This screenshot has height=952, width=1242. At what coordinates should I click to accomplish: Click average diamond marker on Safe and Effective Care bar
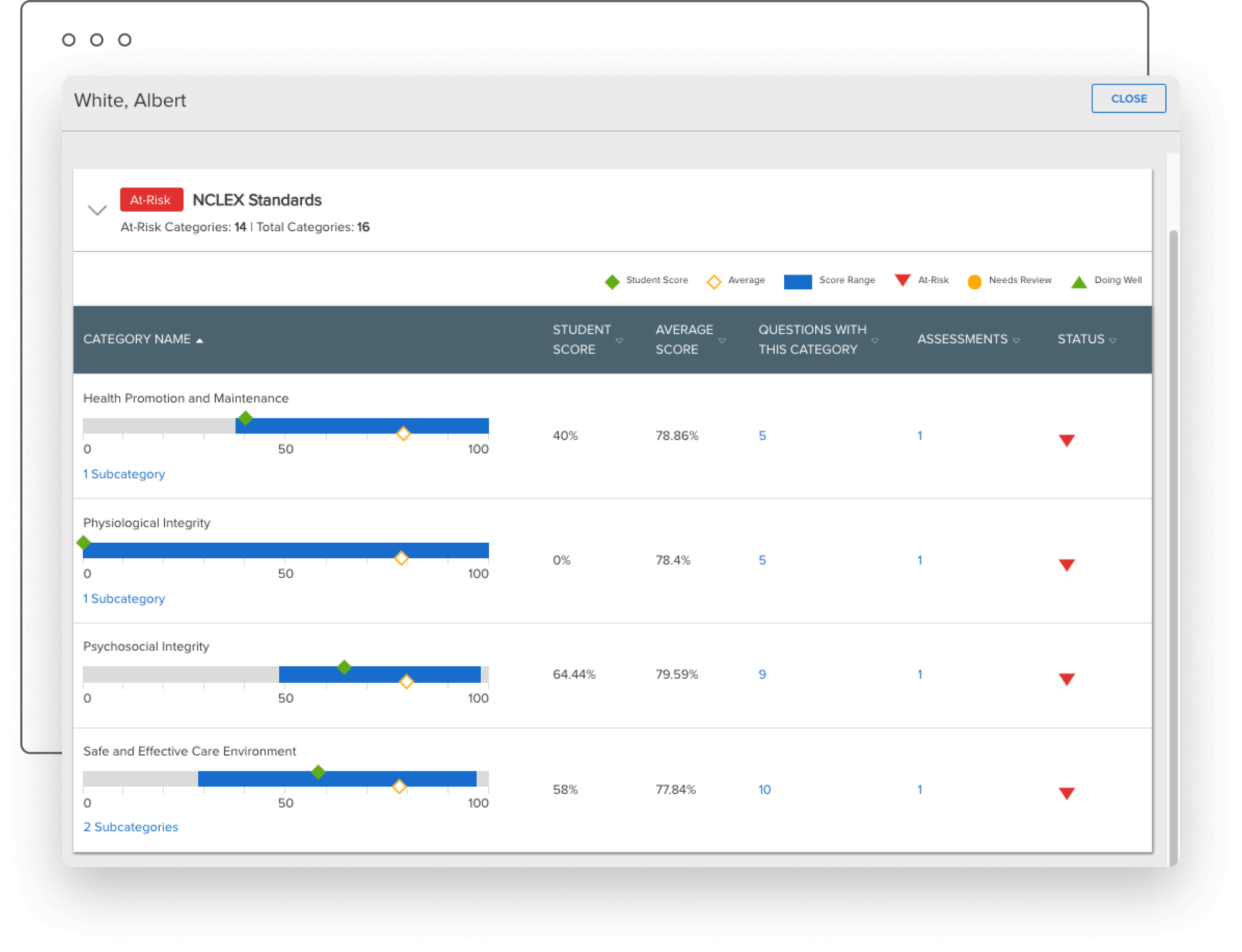pos(399,786)
